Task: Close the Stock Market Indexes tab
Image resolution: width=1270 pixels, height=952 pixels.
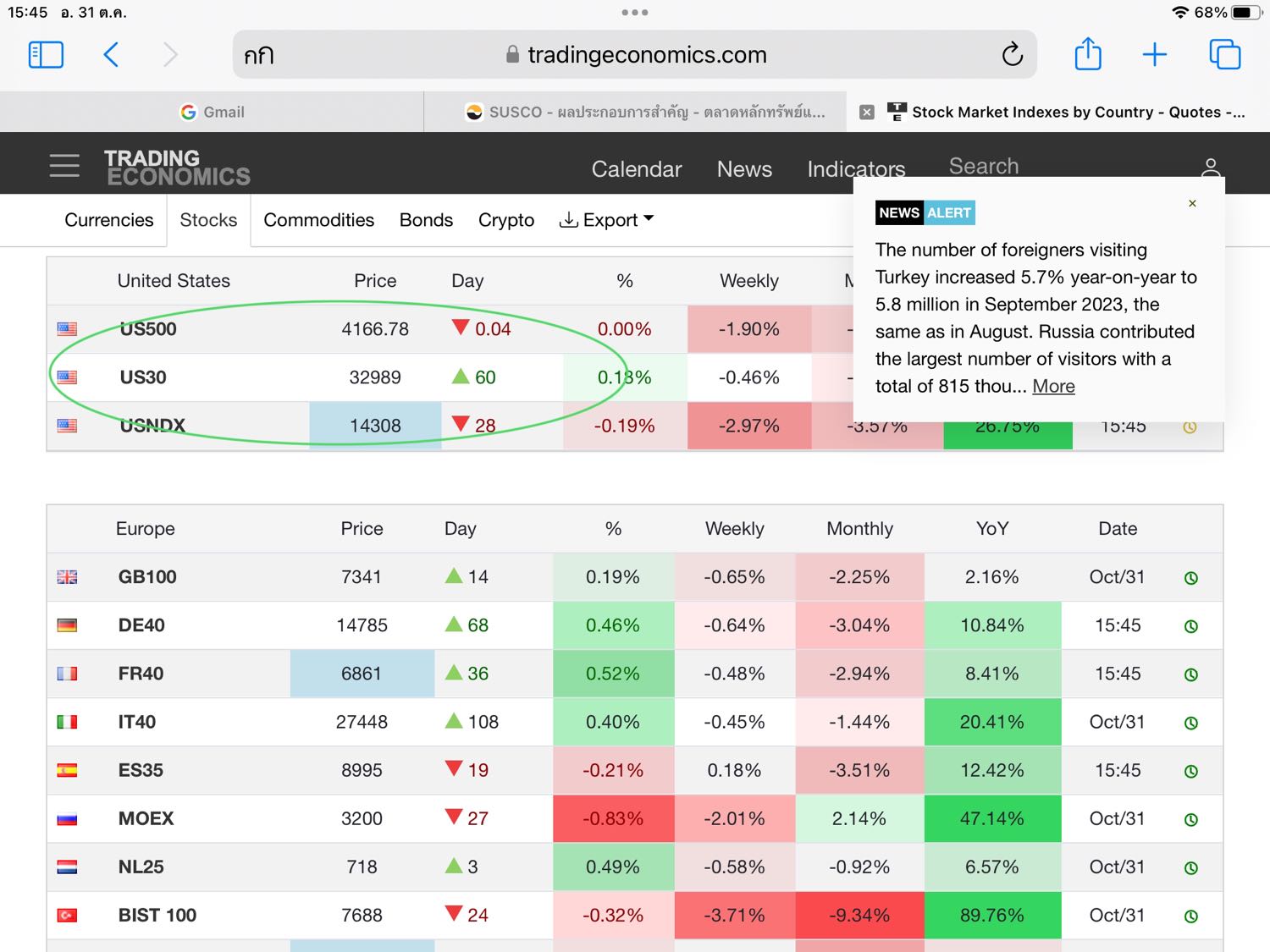Action: [x=866, y=113]
